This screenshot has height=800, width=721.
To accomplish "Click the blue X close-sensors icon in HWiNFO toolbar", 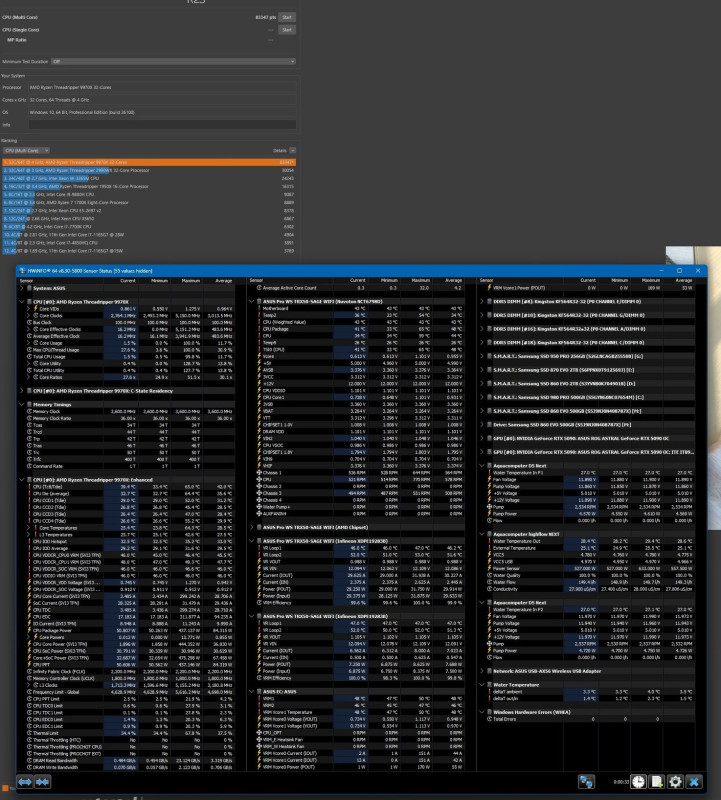I will tap(694, 781).
